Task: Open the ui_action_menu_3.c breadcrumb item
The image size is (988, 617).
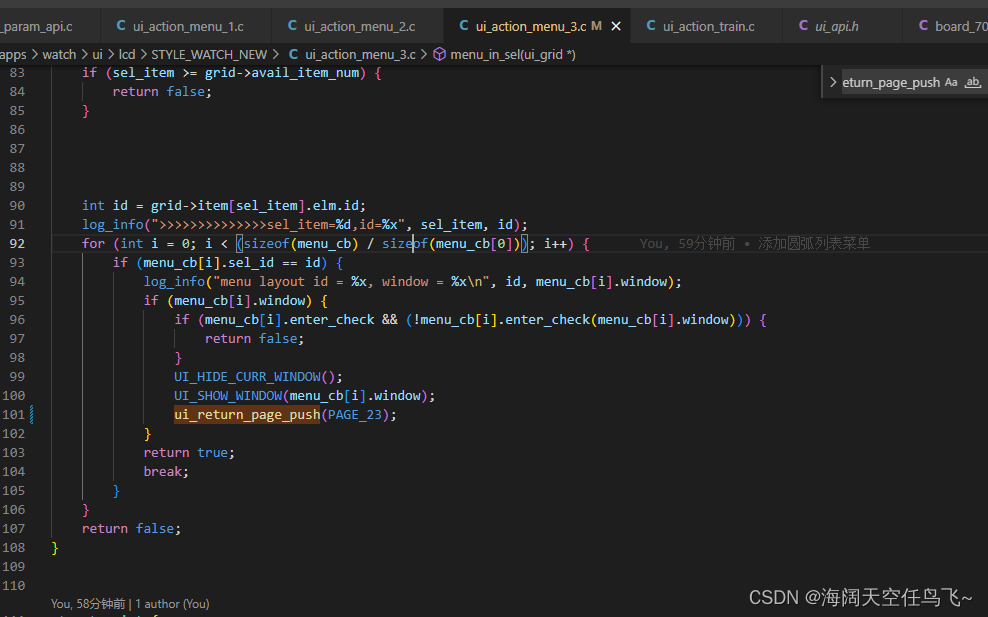Action: [x=360, y=55]
